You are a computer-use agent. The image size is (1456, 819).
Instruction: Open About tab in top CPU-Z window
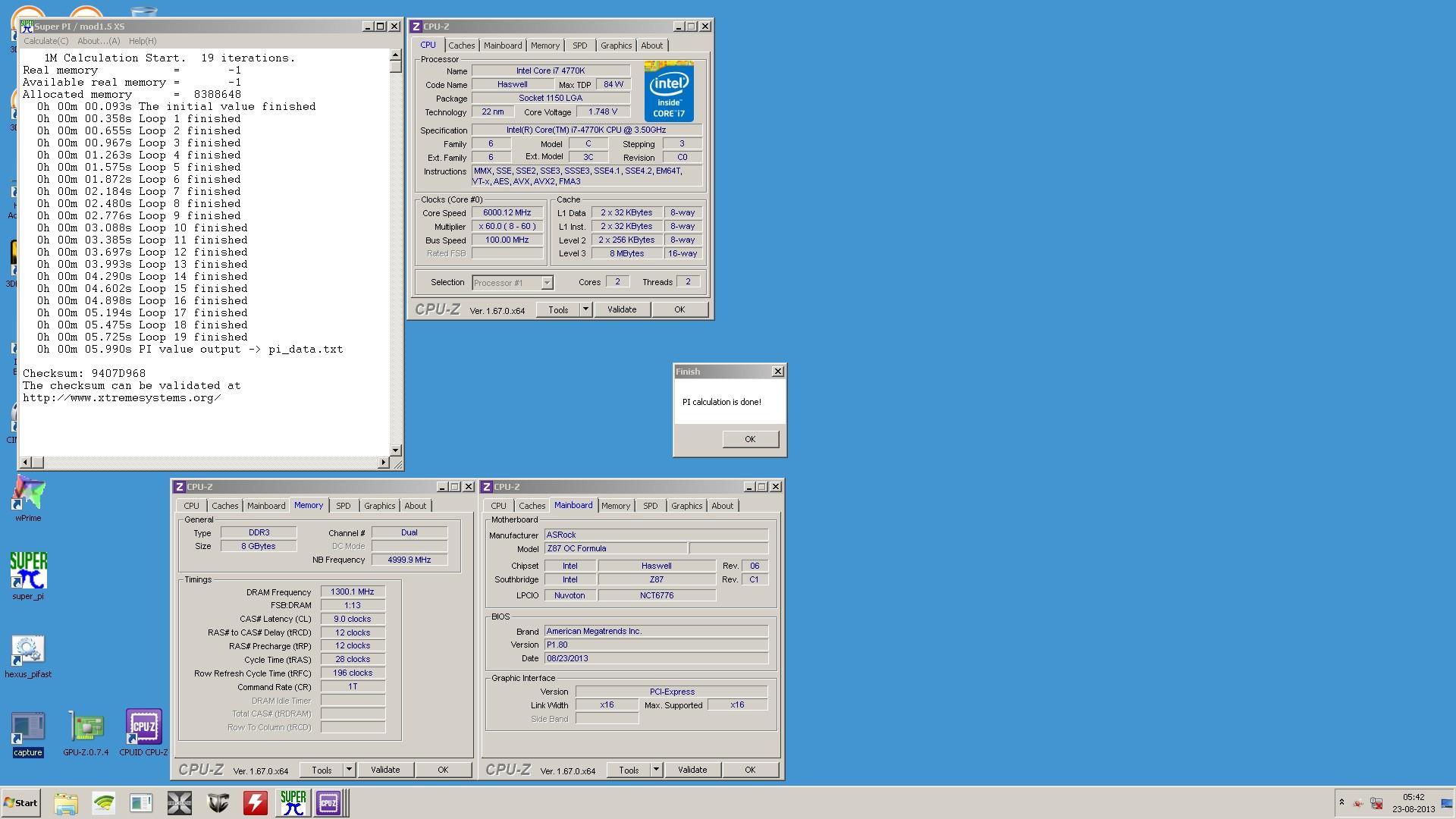651,45
